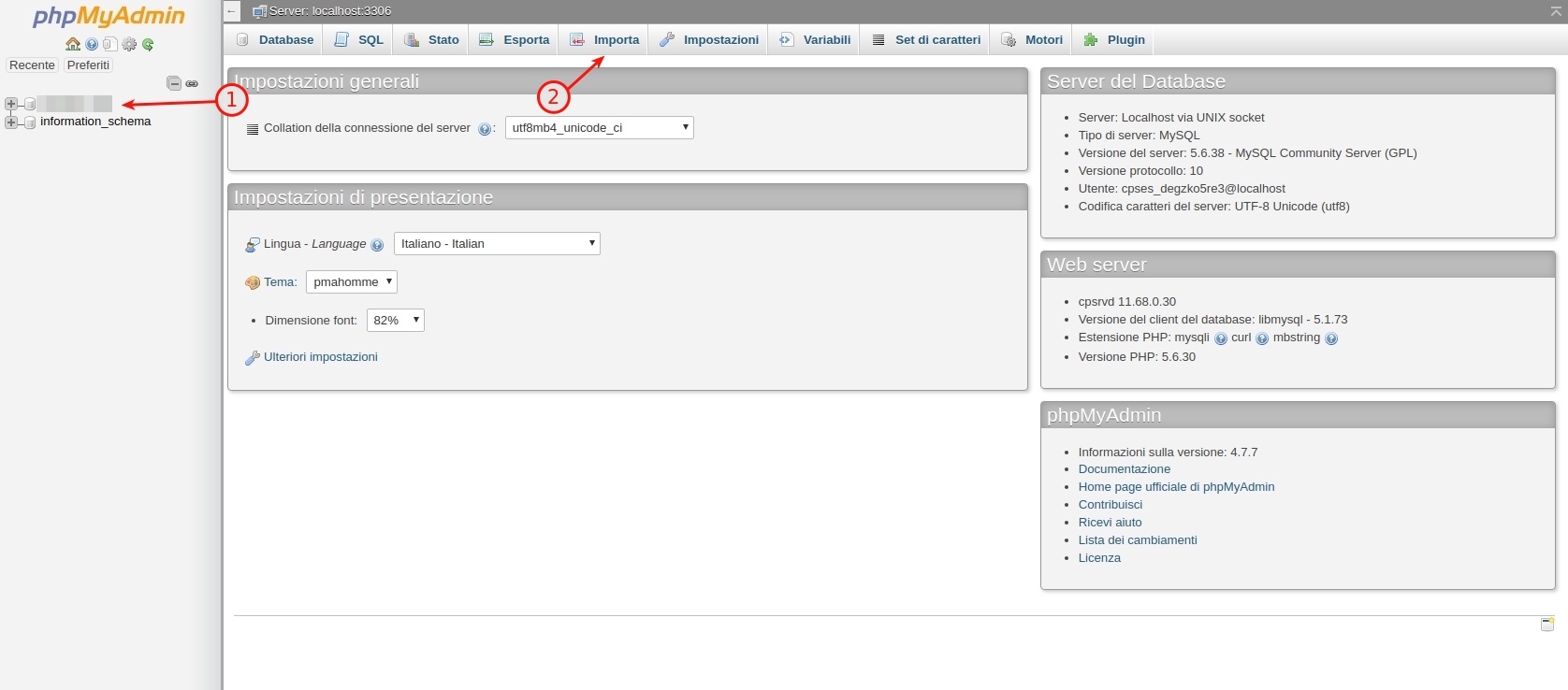This screenshot has height=690, width=1568.
Task: Click the Tema: label link
Action: 281,282
